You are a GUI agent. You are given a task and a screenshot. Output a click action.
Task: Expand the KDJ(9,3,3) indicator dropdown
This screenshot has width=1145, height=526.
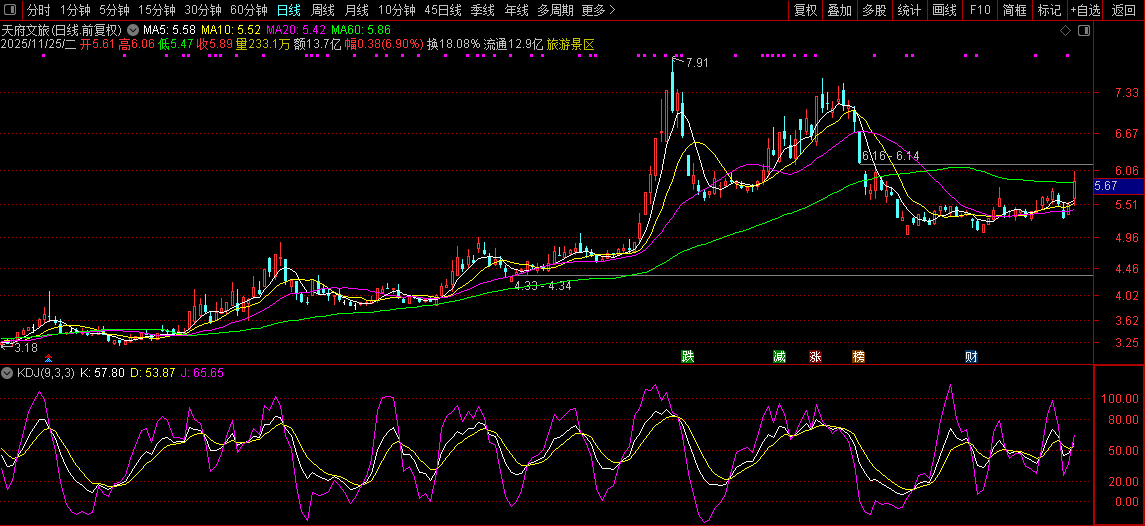click(x=9, y=372)
